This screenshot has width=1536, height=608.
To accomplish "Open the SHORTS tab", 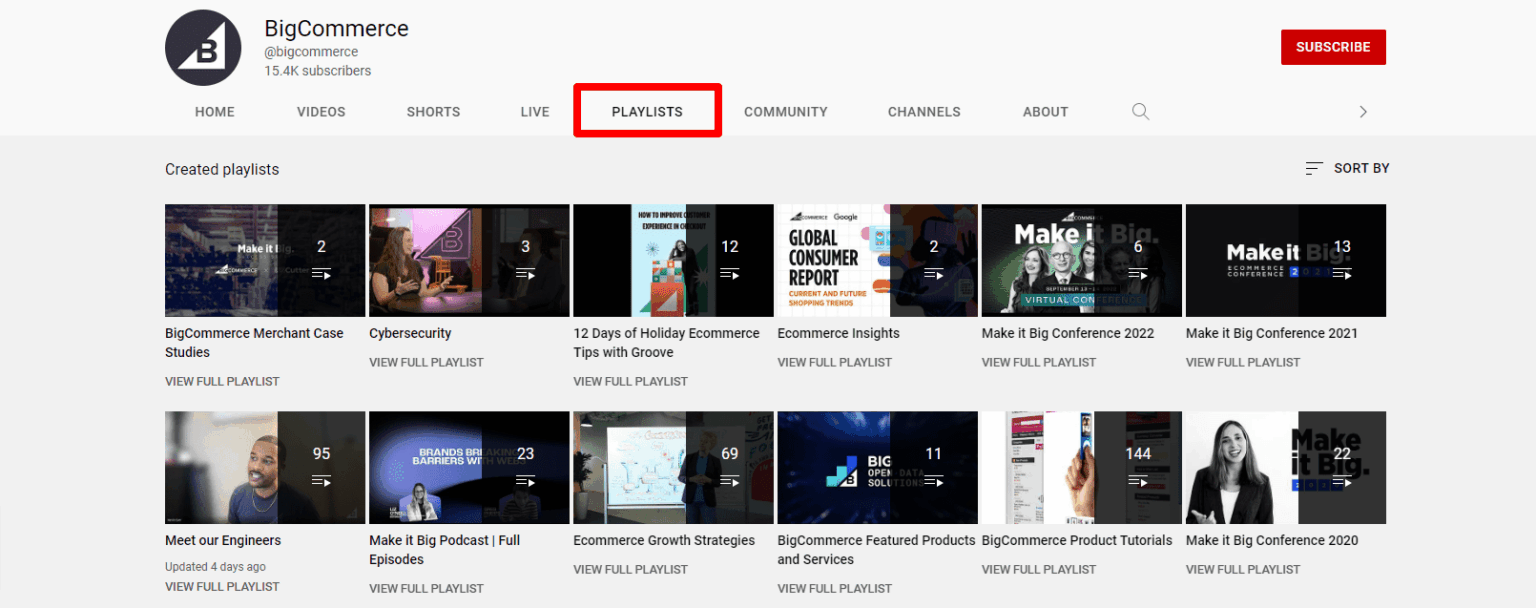I will pyautogui.click(x=433, y=112).
